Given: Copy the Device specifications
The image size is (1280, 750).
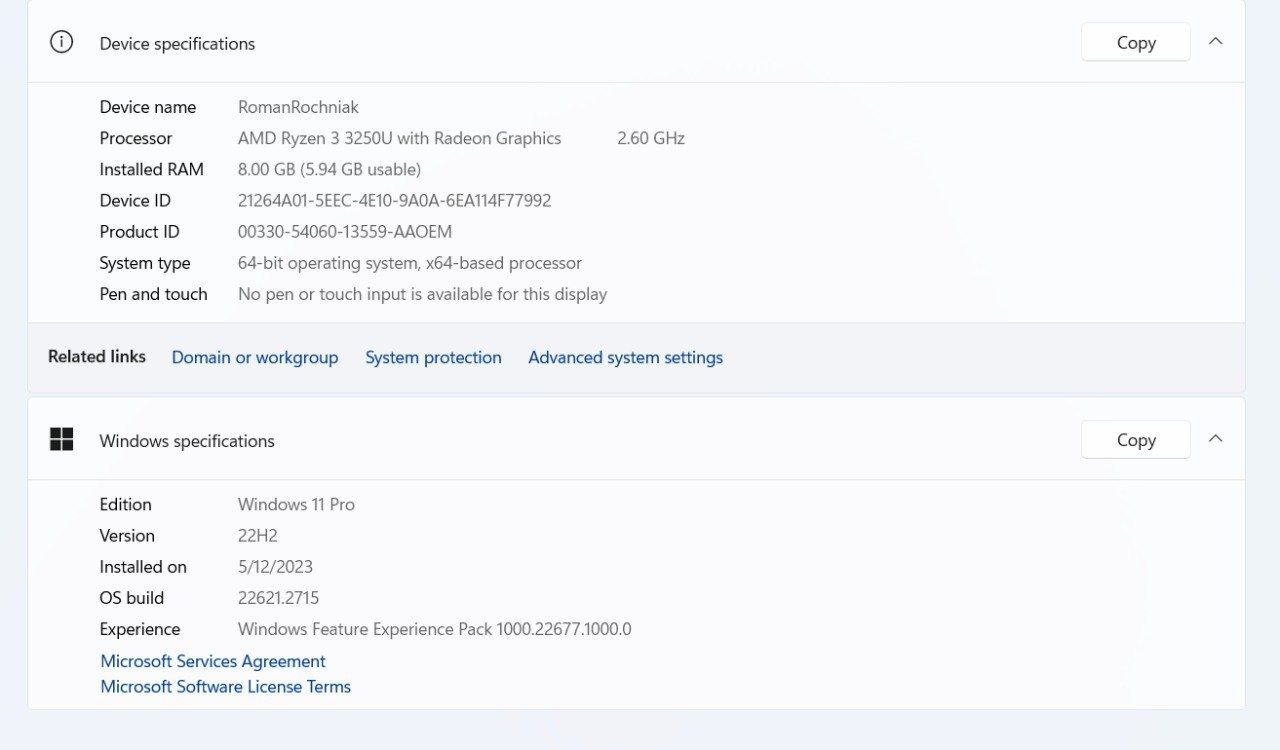Looking at the screenshot, I should (1136, 42).
